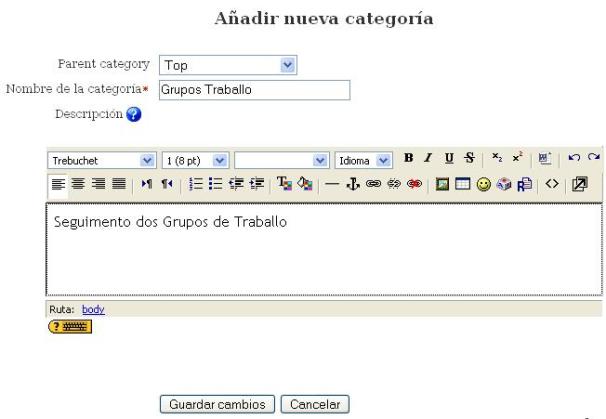Click the clean Word HTML icon
The height and width of the screenshot is (419, 606).
(545, 158)
